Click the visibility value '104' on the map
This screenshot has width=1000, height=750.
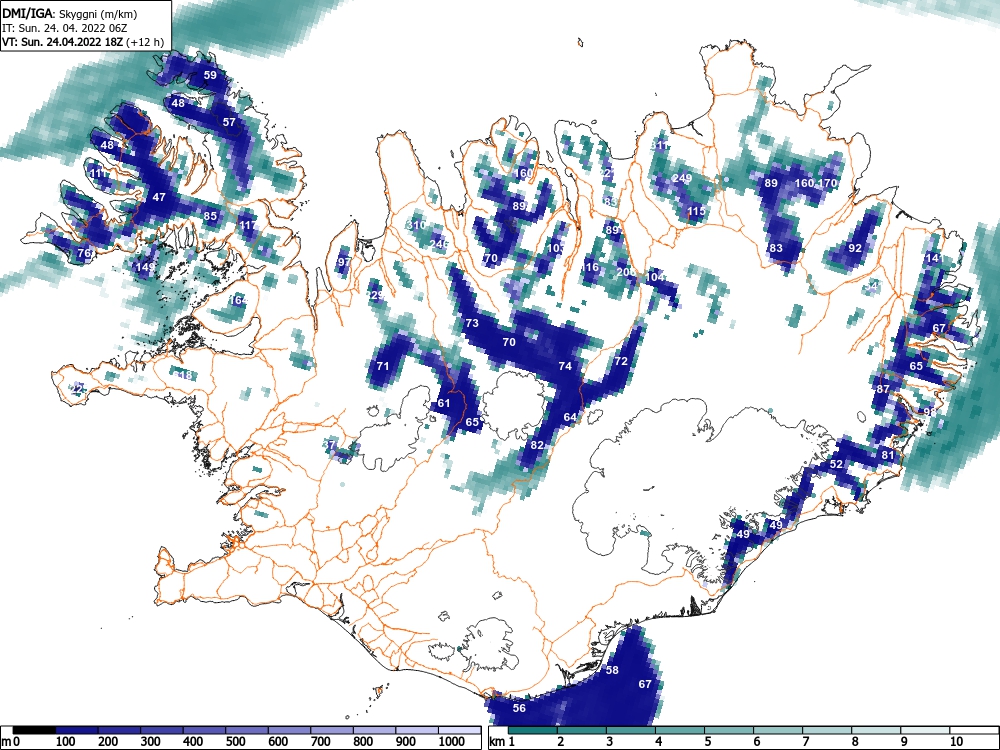tap(655, 277)
